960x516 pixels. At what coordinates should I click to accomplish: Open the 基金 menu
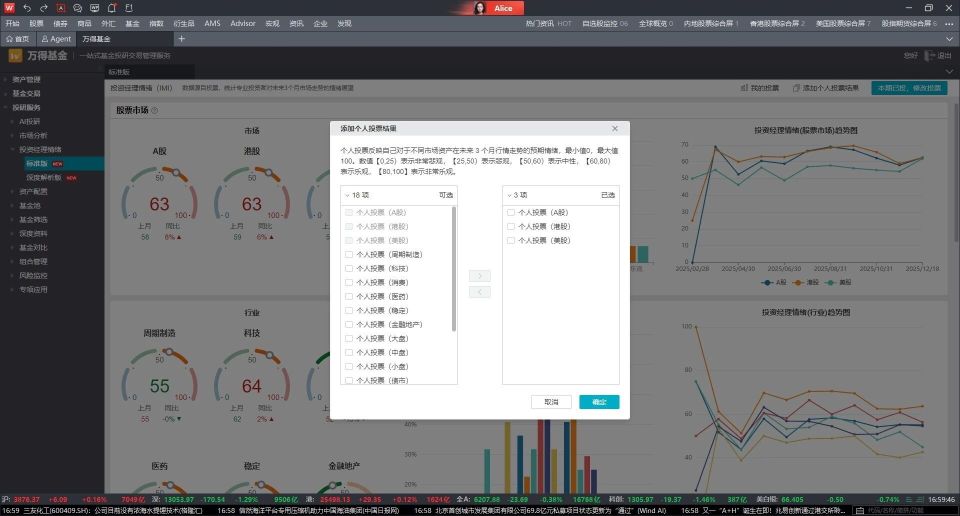[x=132, y=23]
